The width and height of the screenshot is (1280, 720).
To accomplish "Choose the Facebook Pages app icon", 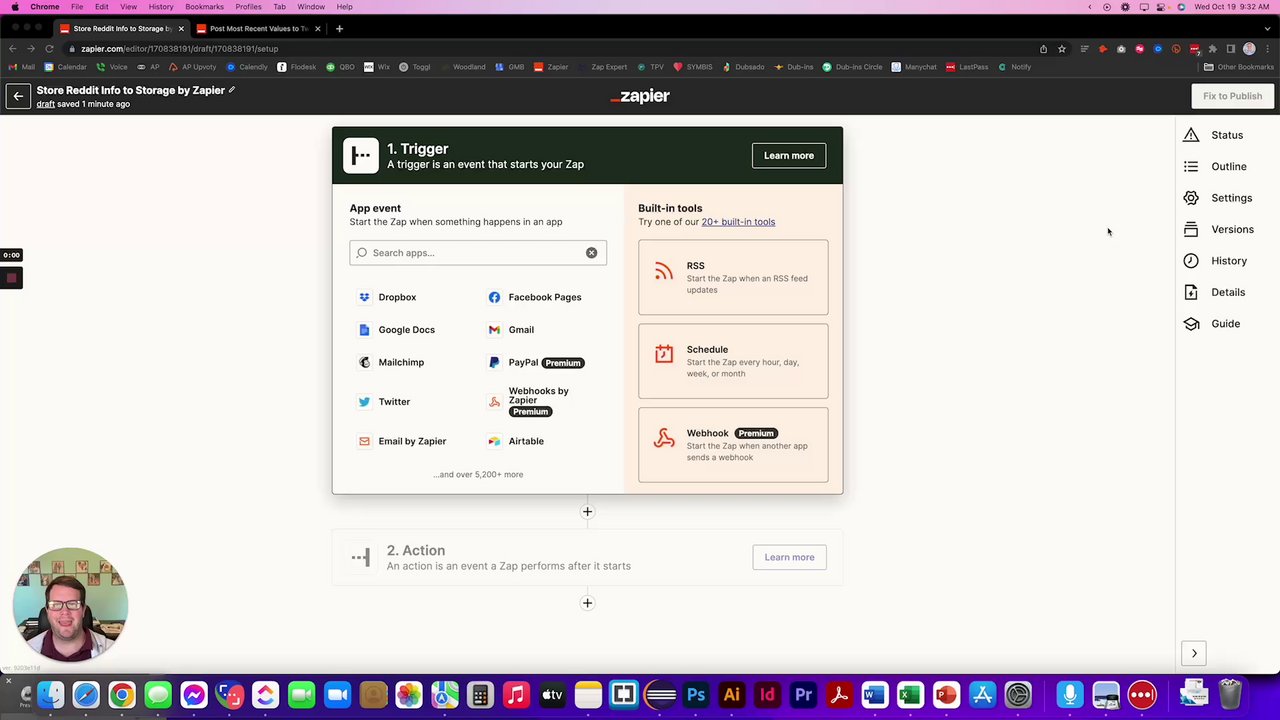I will [x=494, y=297].
